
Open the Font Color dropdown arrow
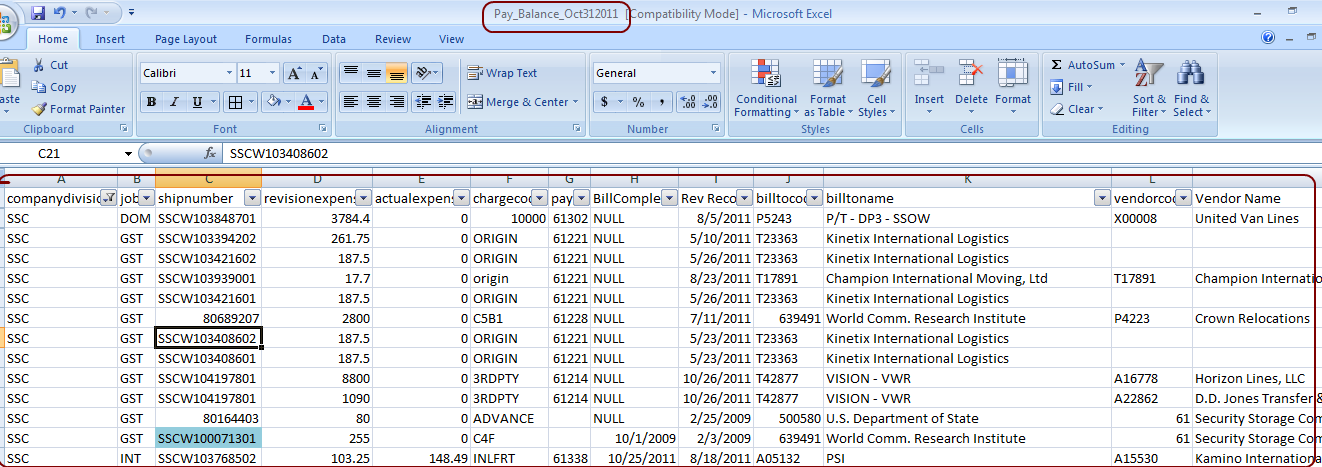[x=322, y=102]
